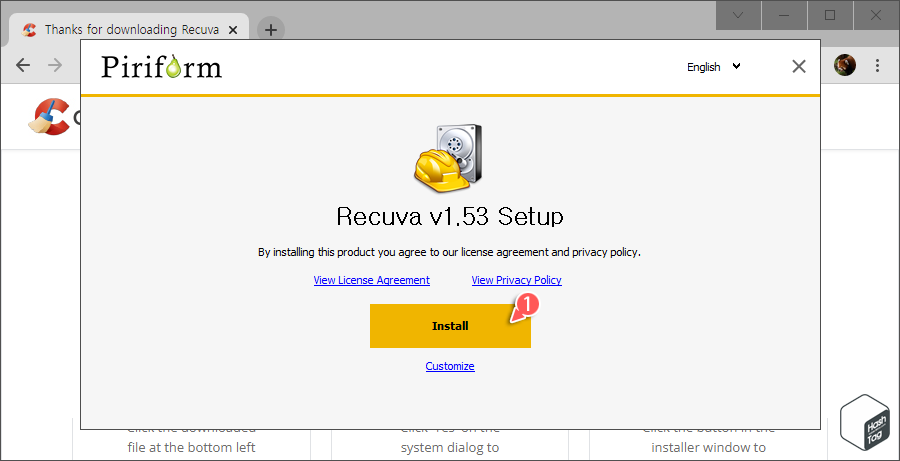Image resolution: width=900 pixels, height=461 pixels.
Task: Minimize the Chrome window
Action: (x=784, y=16)
